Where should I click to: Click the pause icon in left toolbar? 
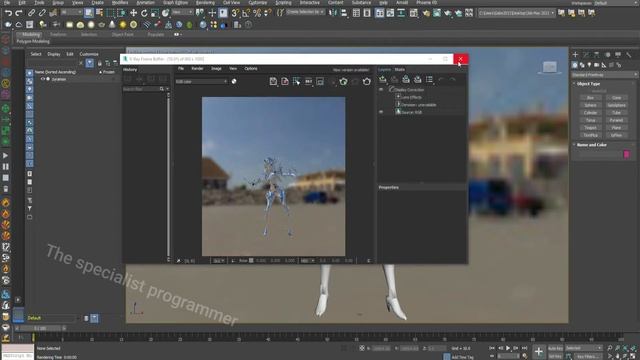[x=6, y=167]
